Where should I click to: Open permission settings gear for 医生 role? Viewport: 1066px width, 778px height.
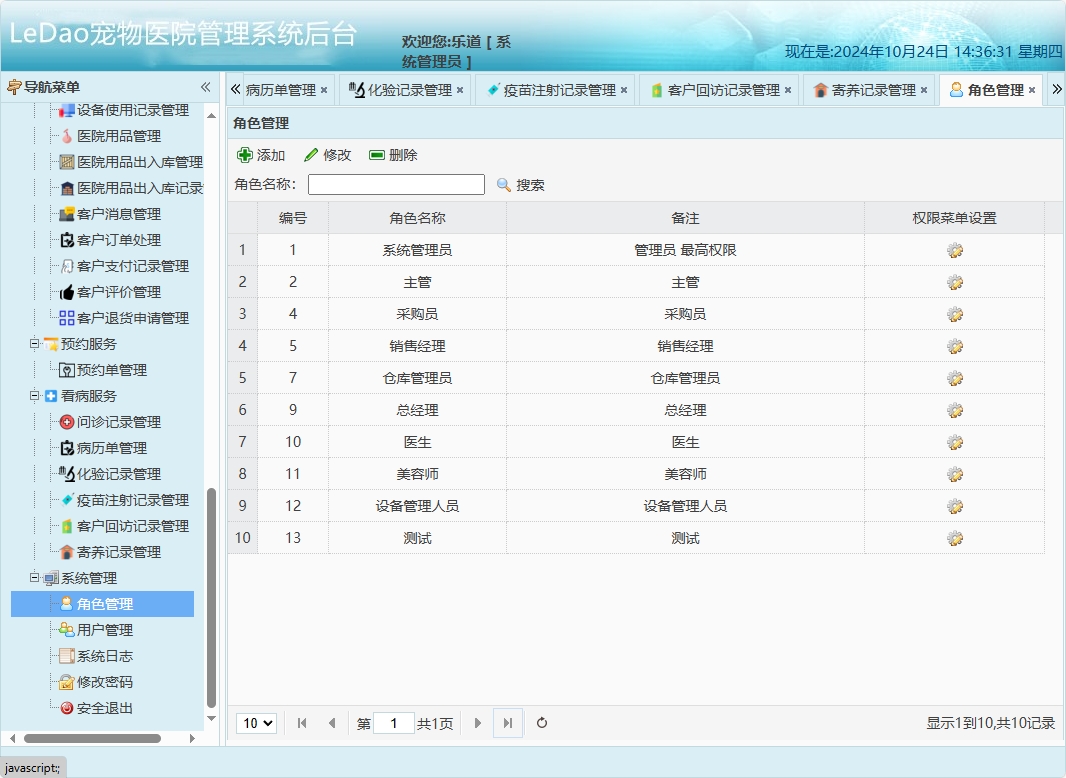tap(954, 441)
